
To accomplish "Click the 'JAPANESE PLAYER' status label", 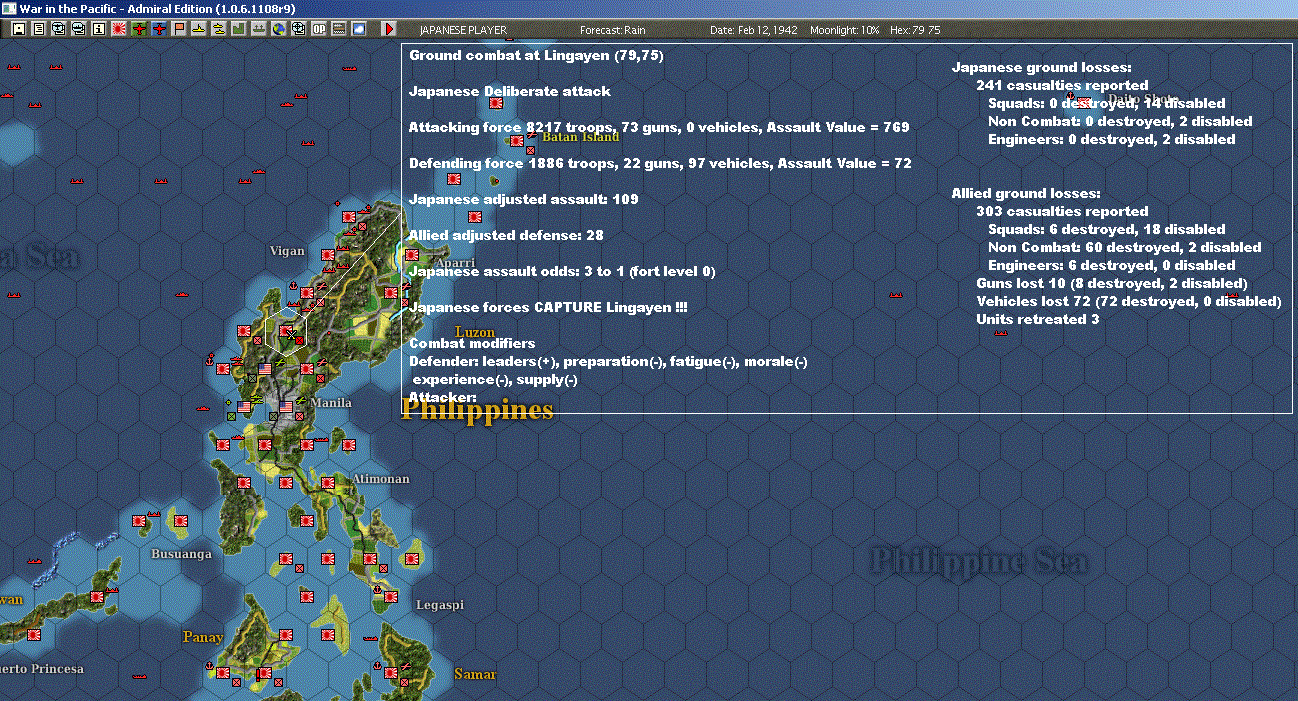I will 463,30.
